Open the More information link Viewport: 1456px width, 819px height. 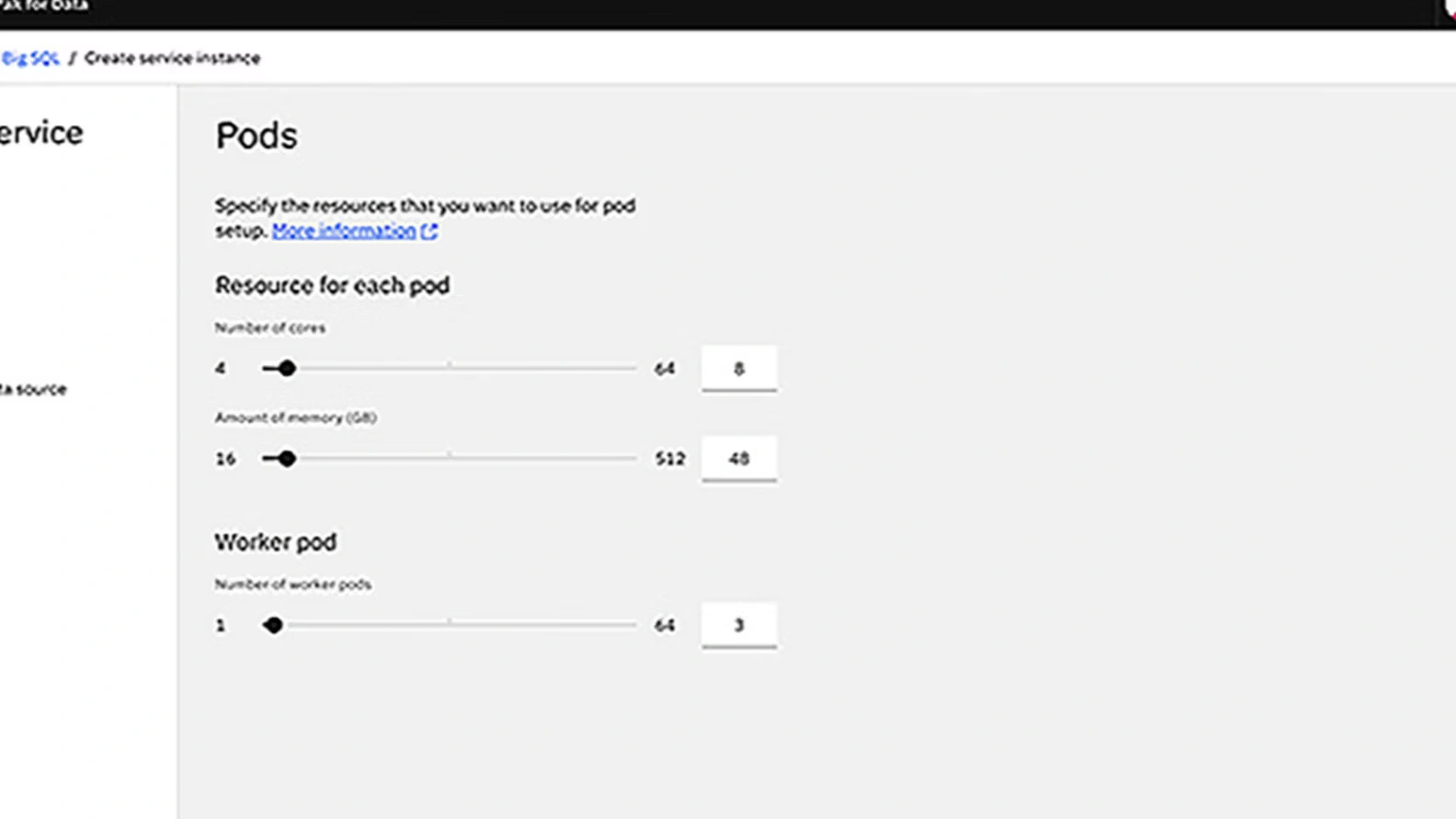click(344, 231)
